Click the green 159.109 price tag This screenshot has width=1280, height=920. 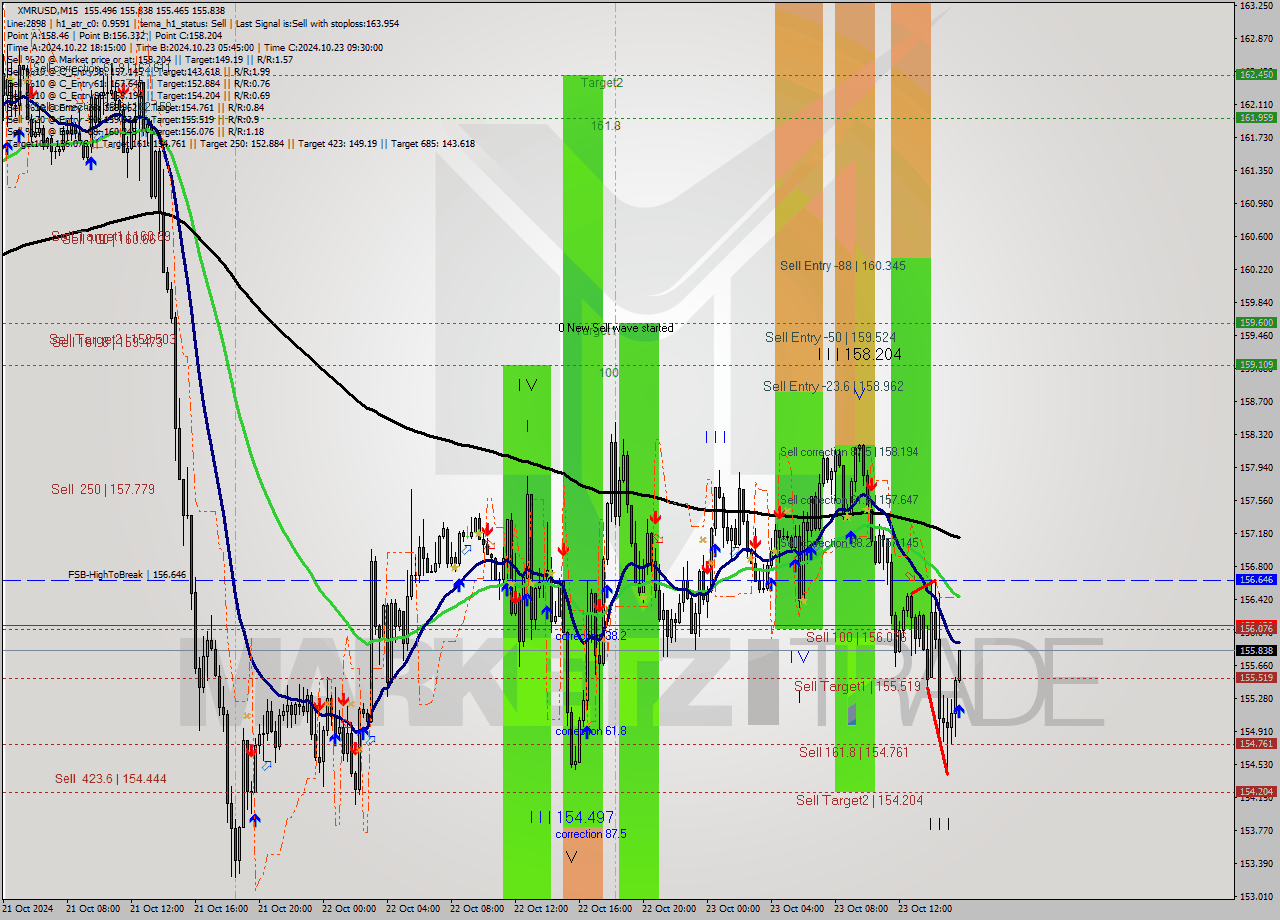coord(1255,364)
